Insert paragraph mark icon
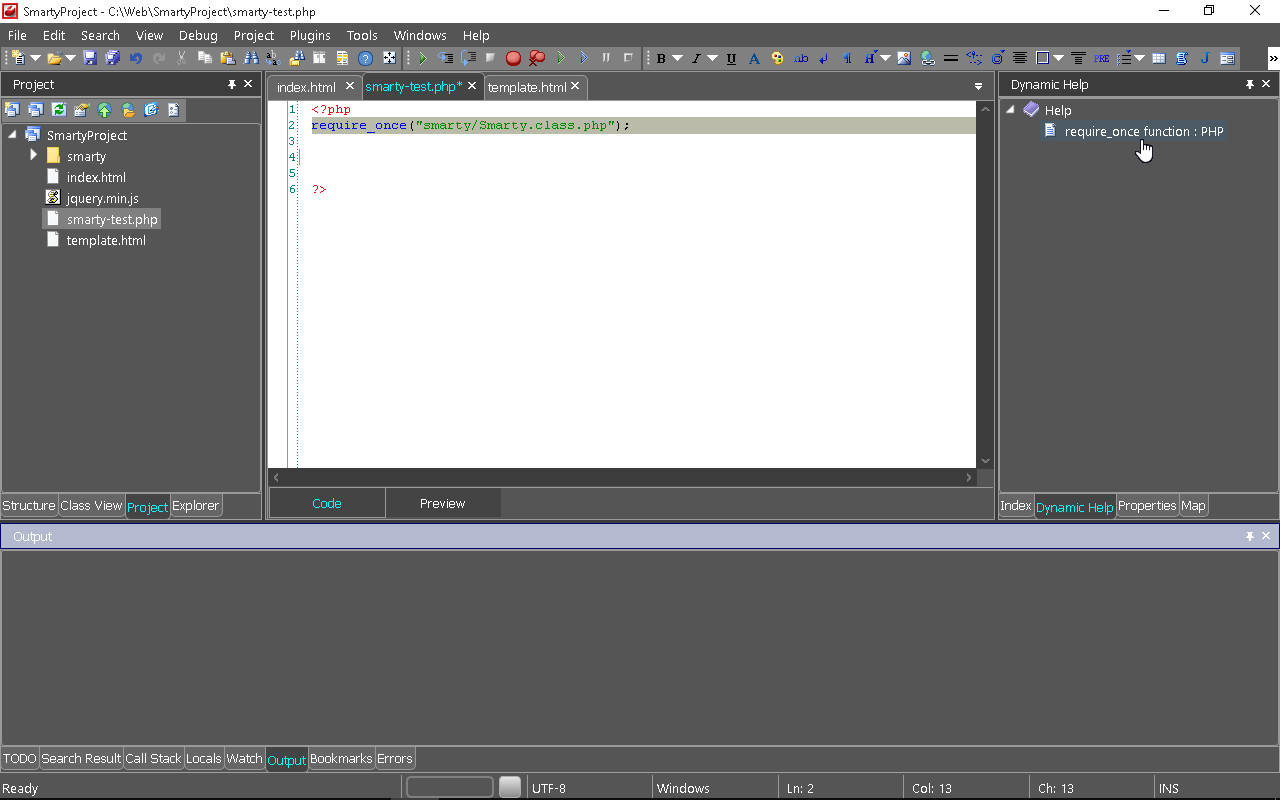 (847, 58)
